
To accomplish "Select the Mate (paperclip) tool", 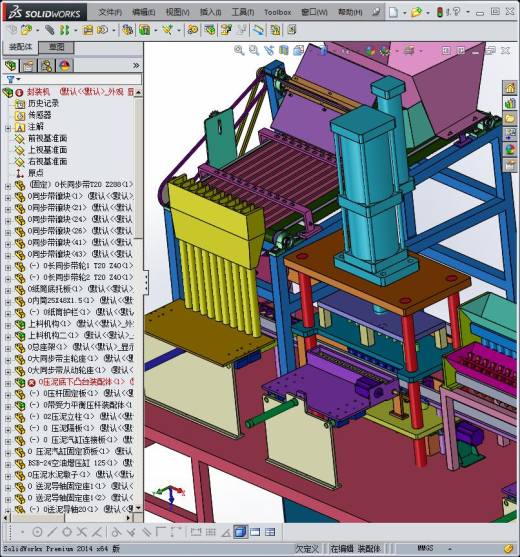I will (49, 30).
